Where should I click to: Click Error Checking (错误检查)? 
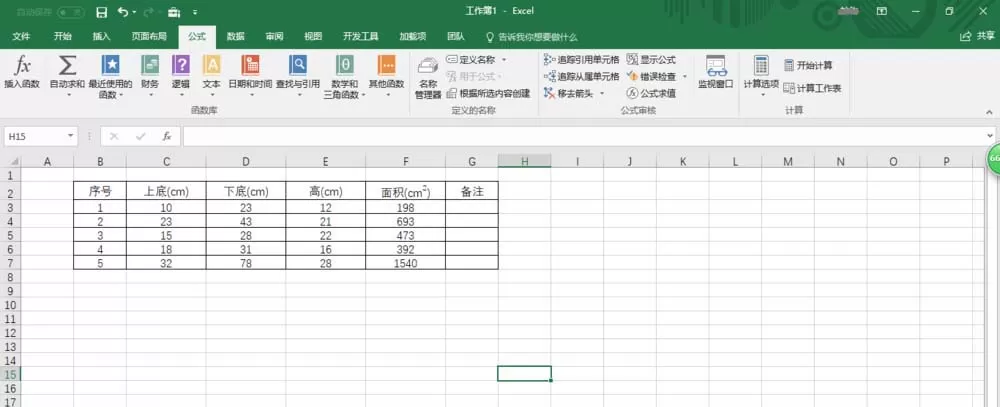pyautogui.click(x=652, y=76)
